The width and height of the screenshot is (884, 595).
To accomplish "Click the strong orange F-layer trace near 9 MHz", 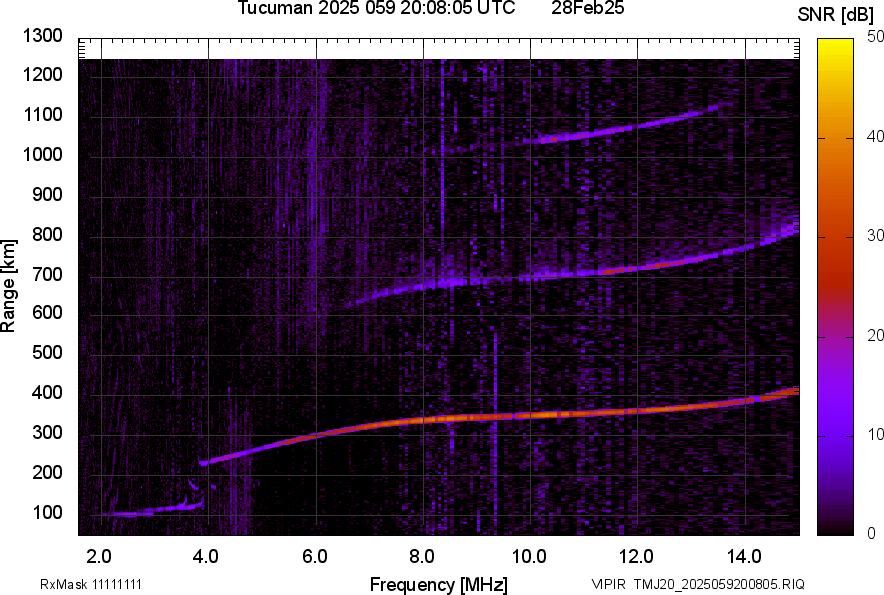I will pyautogui.click(x=479, y=417).
